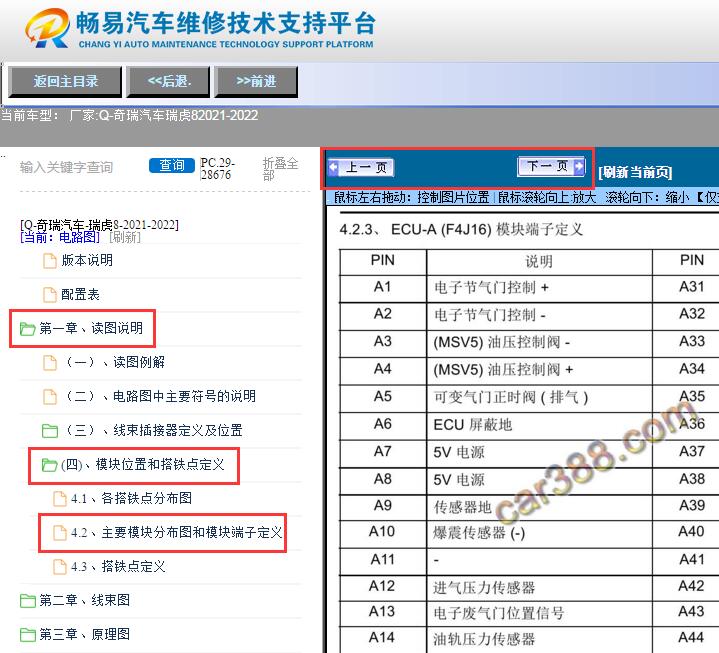Image resolution: width=719 pixels, height=653 pixels.
Task: Click the 当前：电路图 link
Action: coord(60,237)
